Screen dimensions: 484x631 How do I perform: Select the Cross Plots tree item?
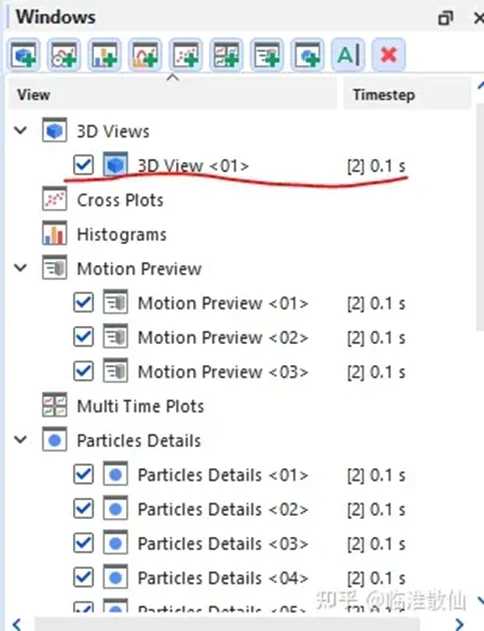pyautogui.click(x=120, y=200)
